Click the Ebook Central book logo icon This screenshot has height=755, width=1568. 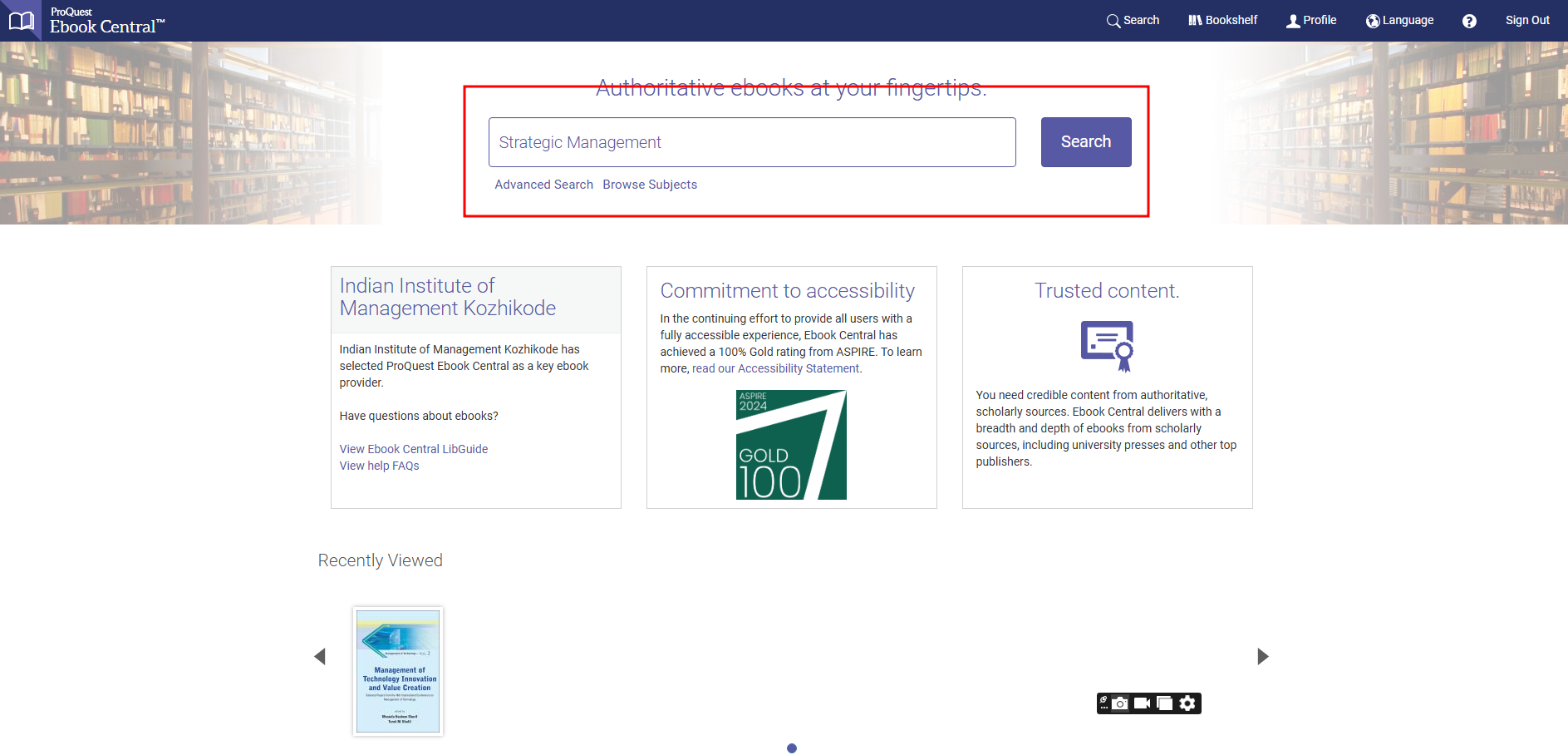[x=21, y=21]
